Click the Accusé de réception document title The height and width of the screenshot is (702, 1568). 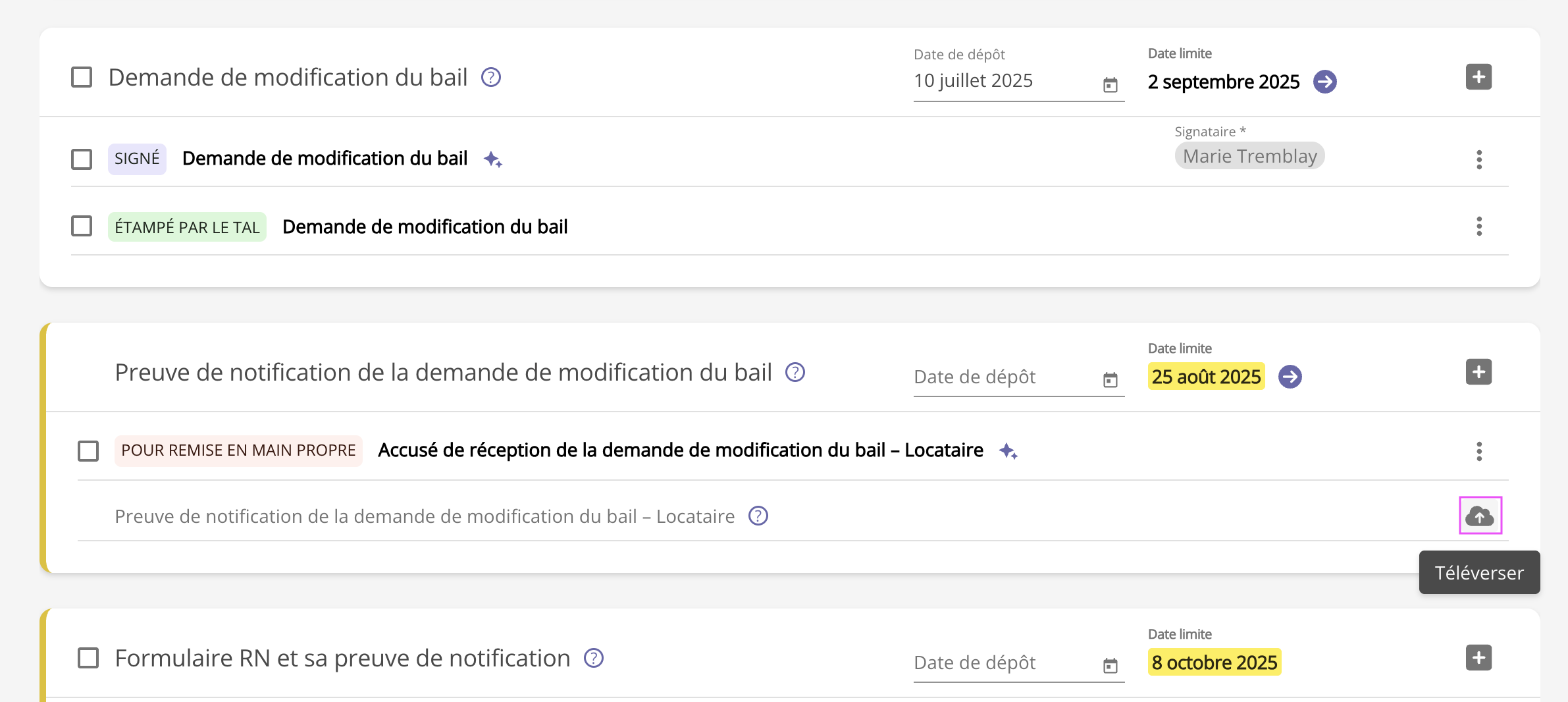(x=680, y=450)
